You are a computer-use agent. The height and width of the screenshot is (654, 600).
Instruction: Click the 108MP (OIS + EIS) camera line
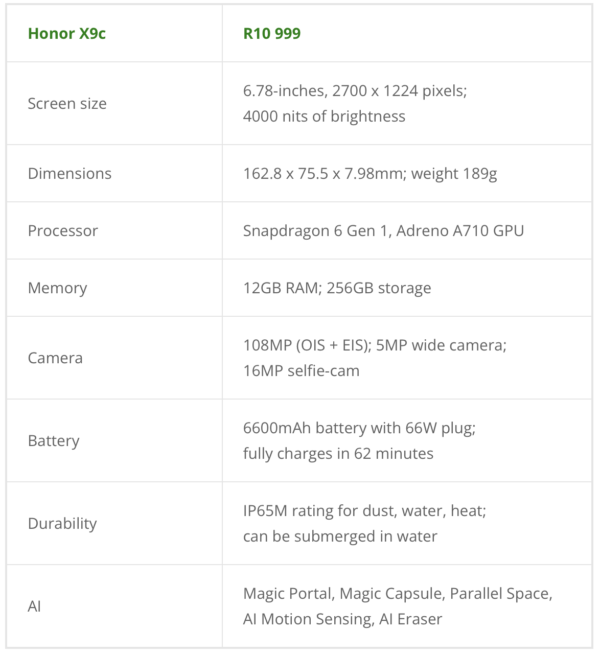[375, 345]
